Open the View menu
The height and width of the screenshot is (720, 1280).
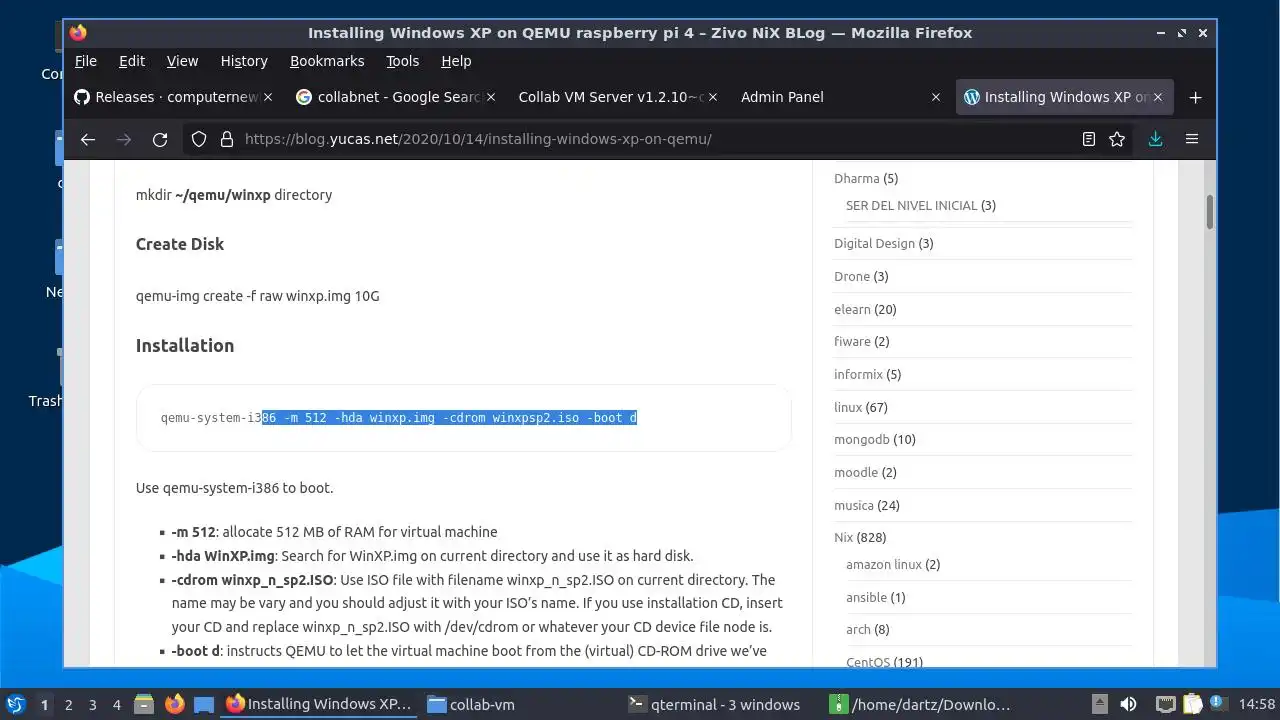coord(182,61)
